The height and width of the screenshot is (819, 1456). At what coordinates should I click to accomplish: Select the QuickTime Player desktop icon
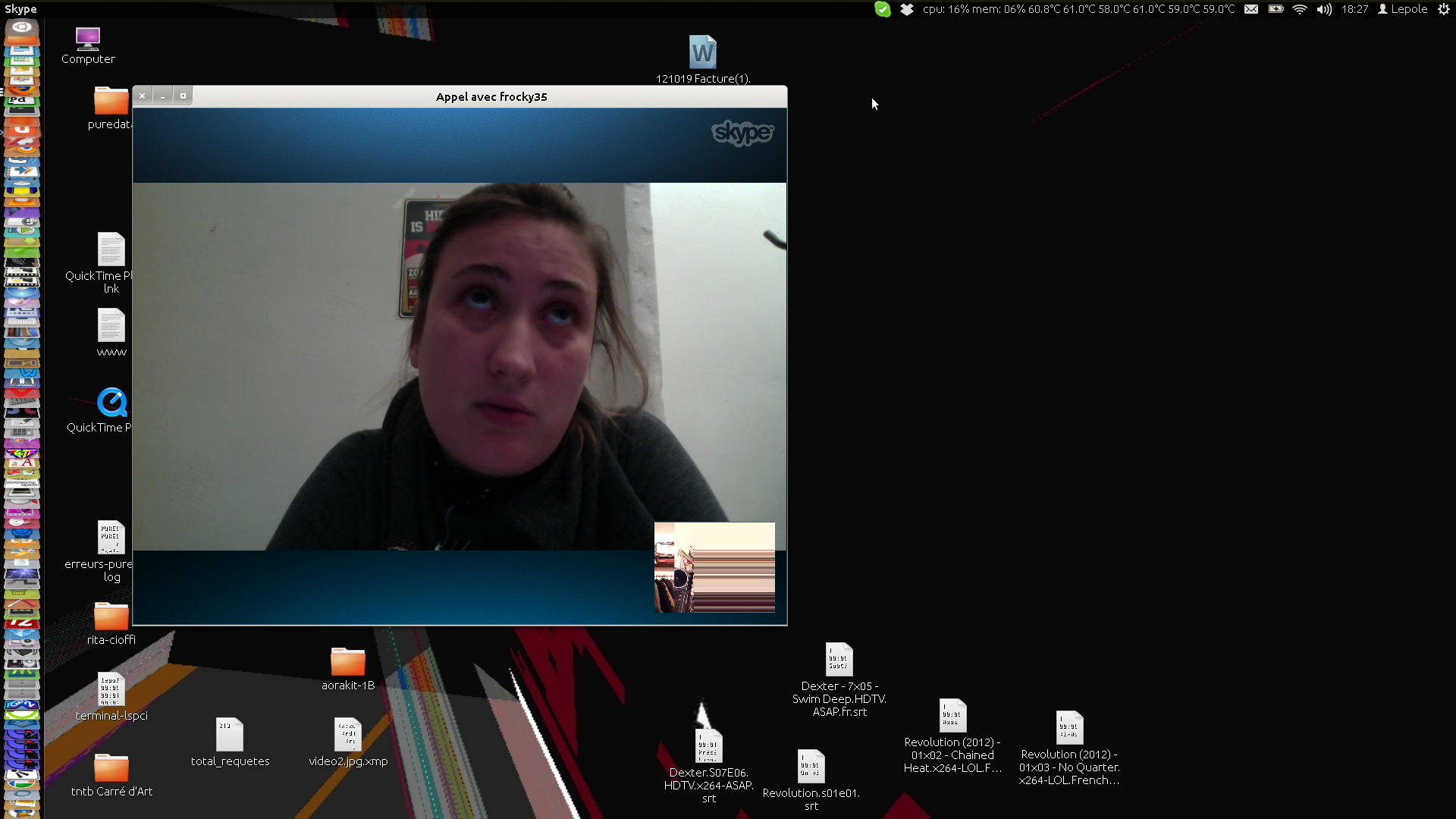pos(112,403)
